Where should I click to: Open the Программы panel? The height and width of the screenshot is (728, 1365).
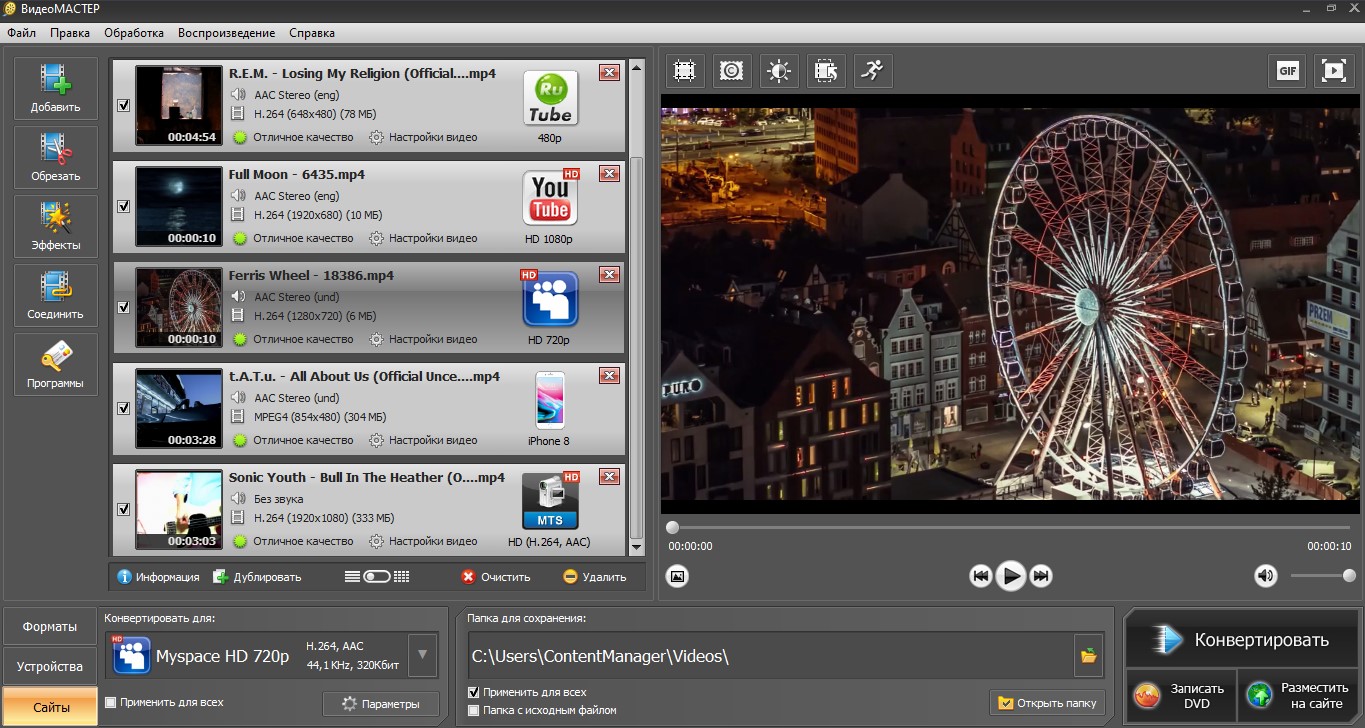56,365
